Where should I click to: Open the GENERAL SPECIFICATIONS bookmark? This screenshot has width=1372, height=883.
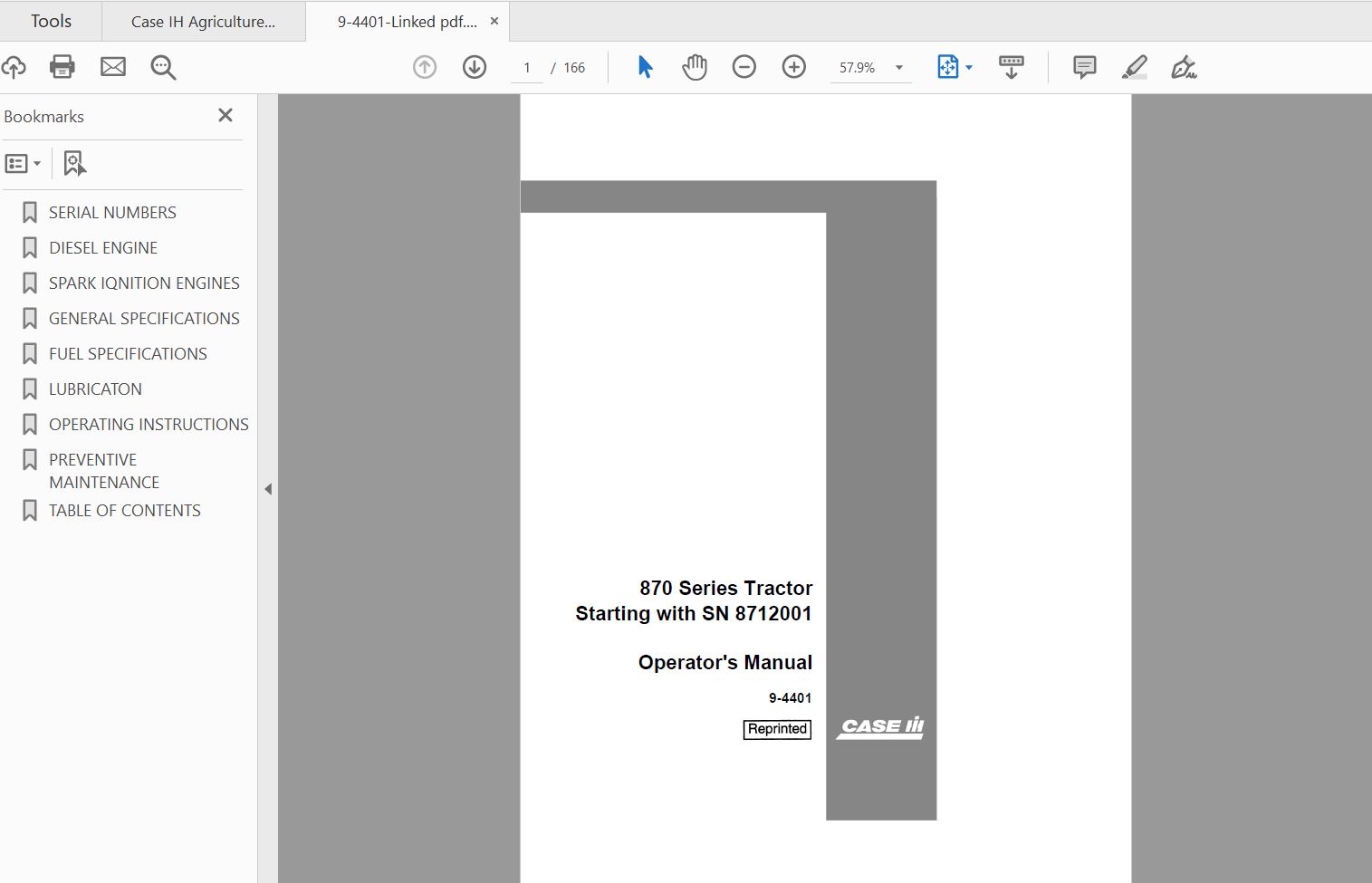[144, 319]
